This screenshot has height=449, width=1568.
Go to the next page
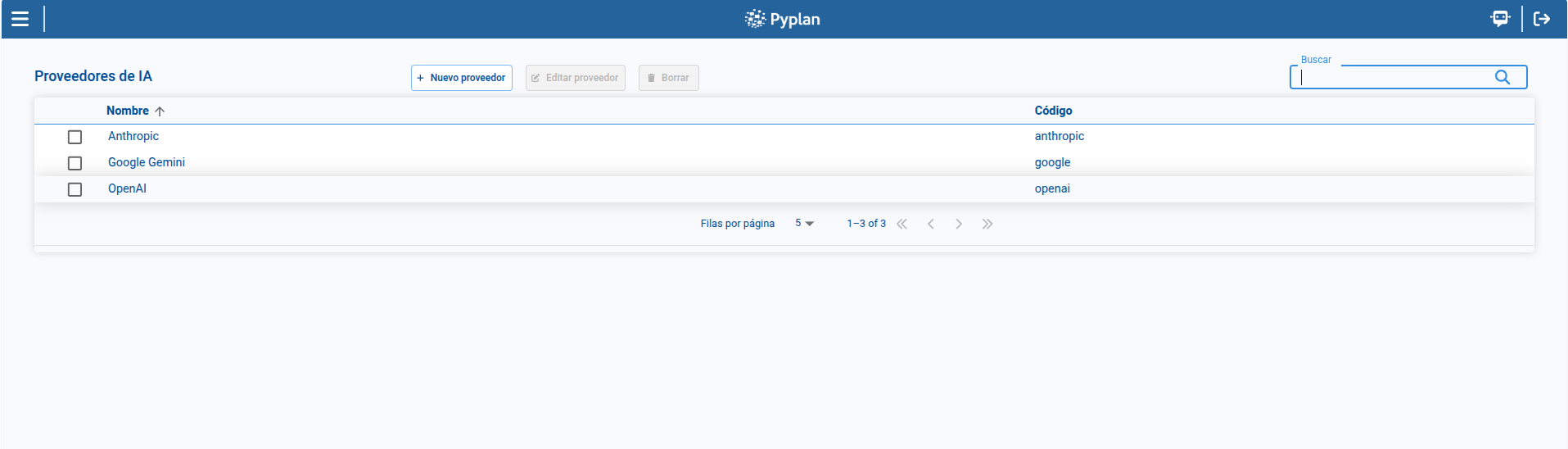(959, 224)
